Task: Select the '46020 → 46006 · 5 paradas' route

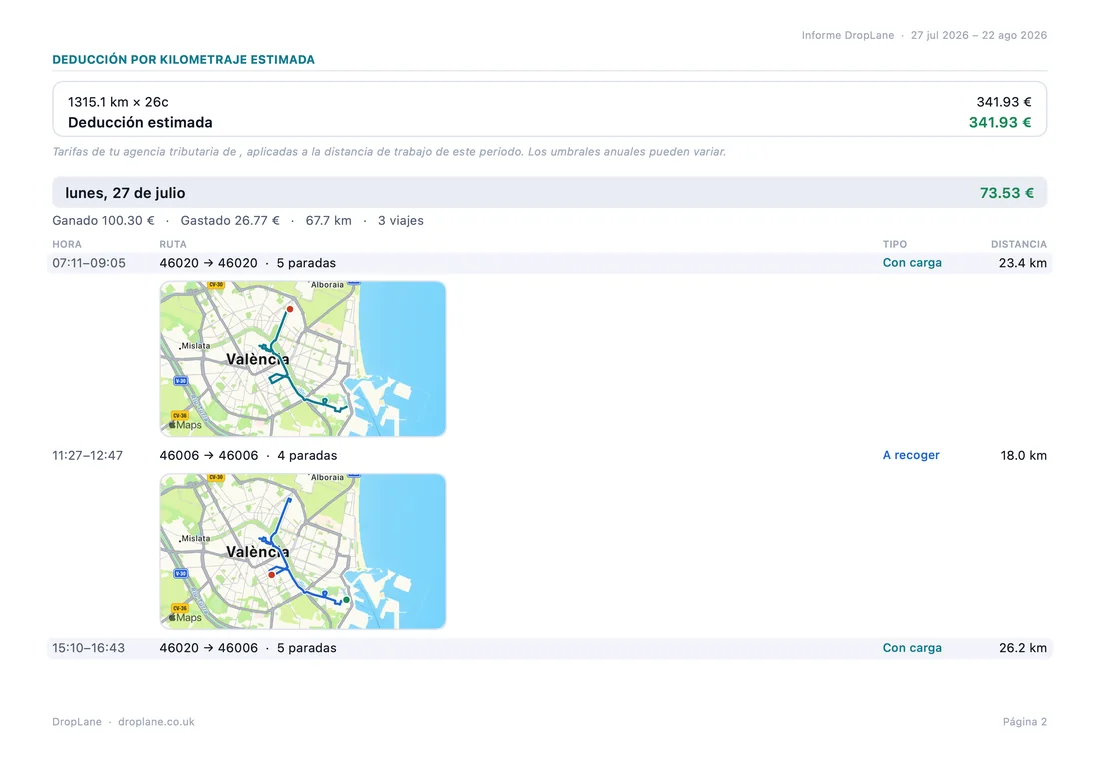Action: click(248, 648)
